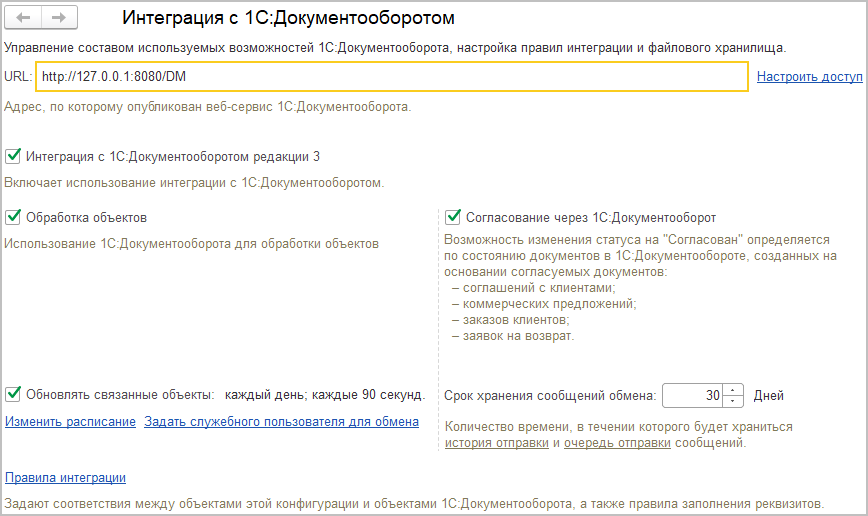Go back with the left arrow button
Image resolution: width=868 pixels, height=516 pixels.
coord(23,18)
